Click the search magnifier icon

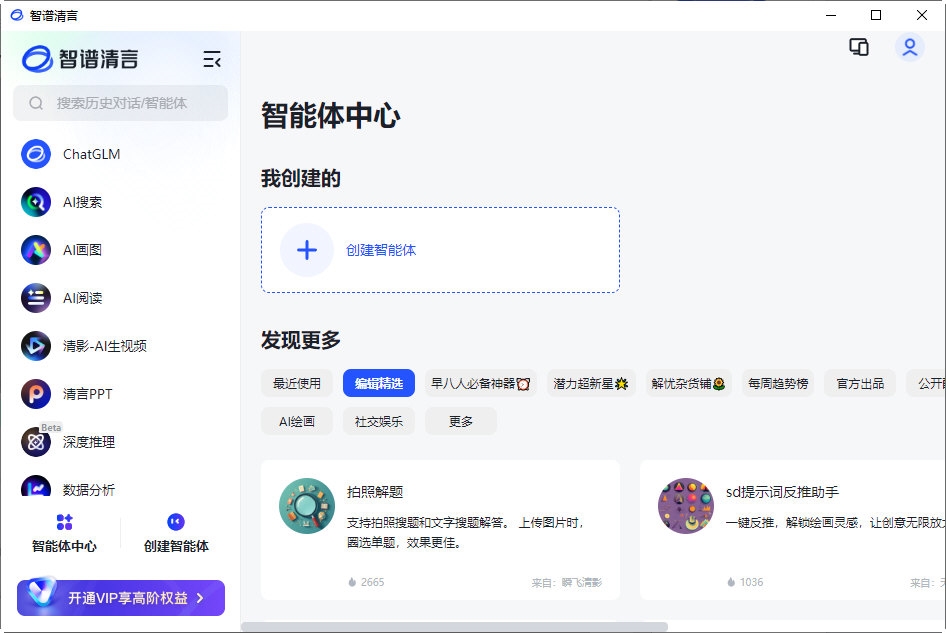[36, 103]
